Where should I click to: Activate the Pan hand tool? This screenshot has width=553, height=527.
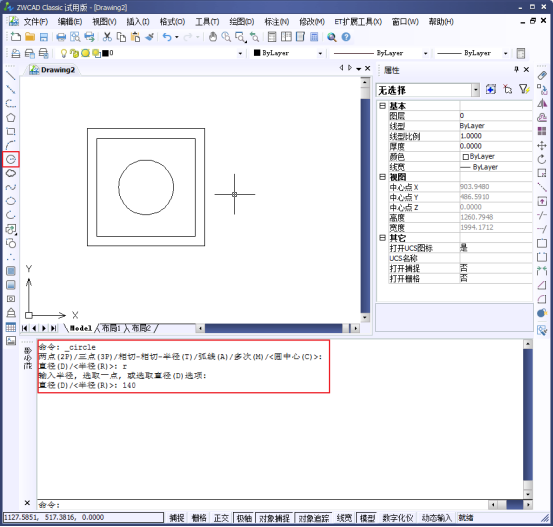click(213, 37)
